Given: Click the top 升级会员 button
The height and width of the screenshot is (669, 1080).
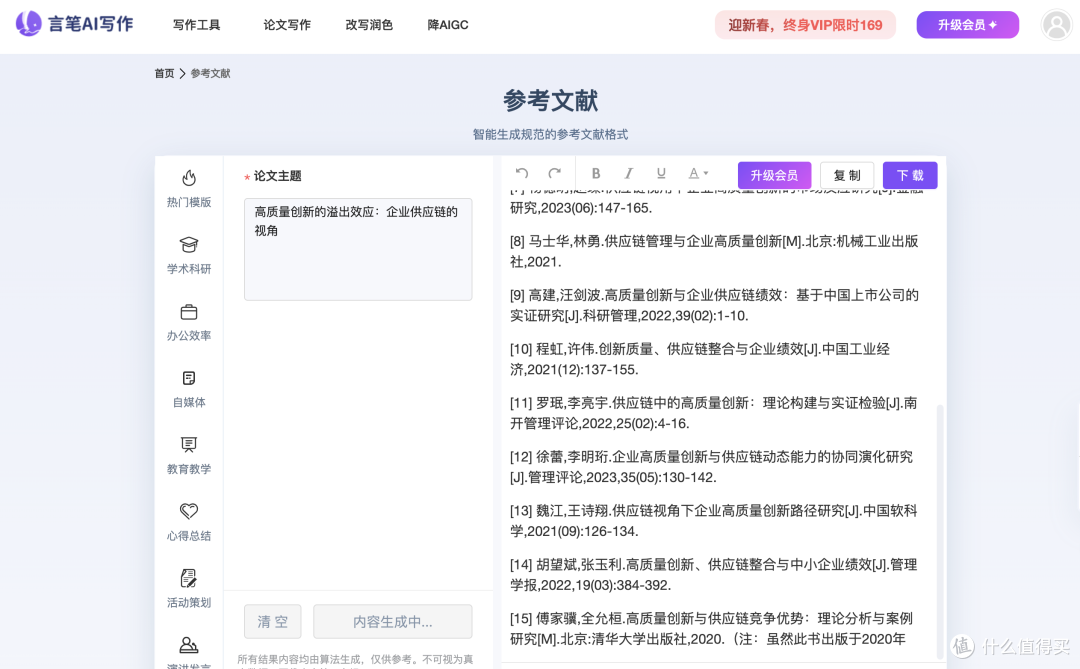Looking at the screenshot, I should tap(967, 25).
